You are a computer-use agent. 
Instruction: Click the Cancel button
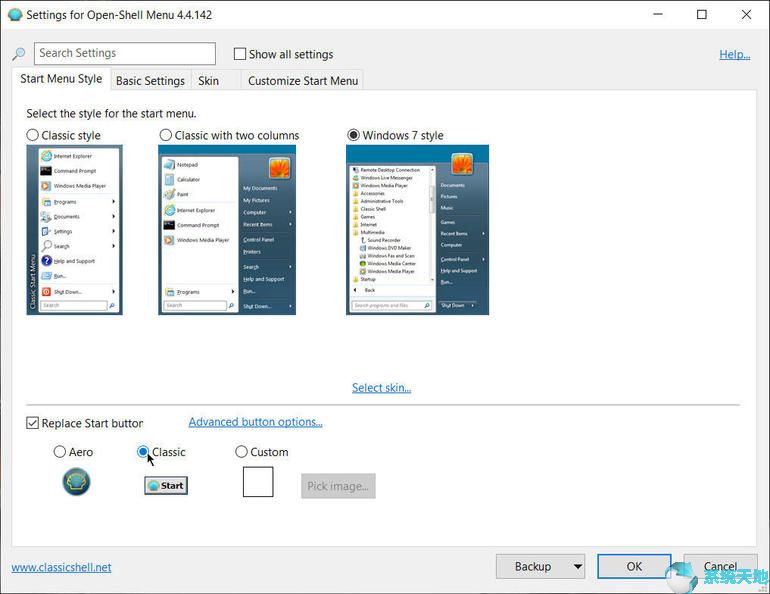[x=720, y=567]
